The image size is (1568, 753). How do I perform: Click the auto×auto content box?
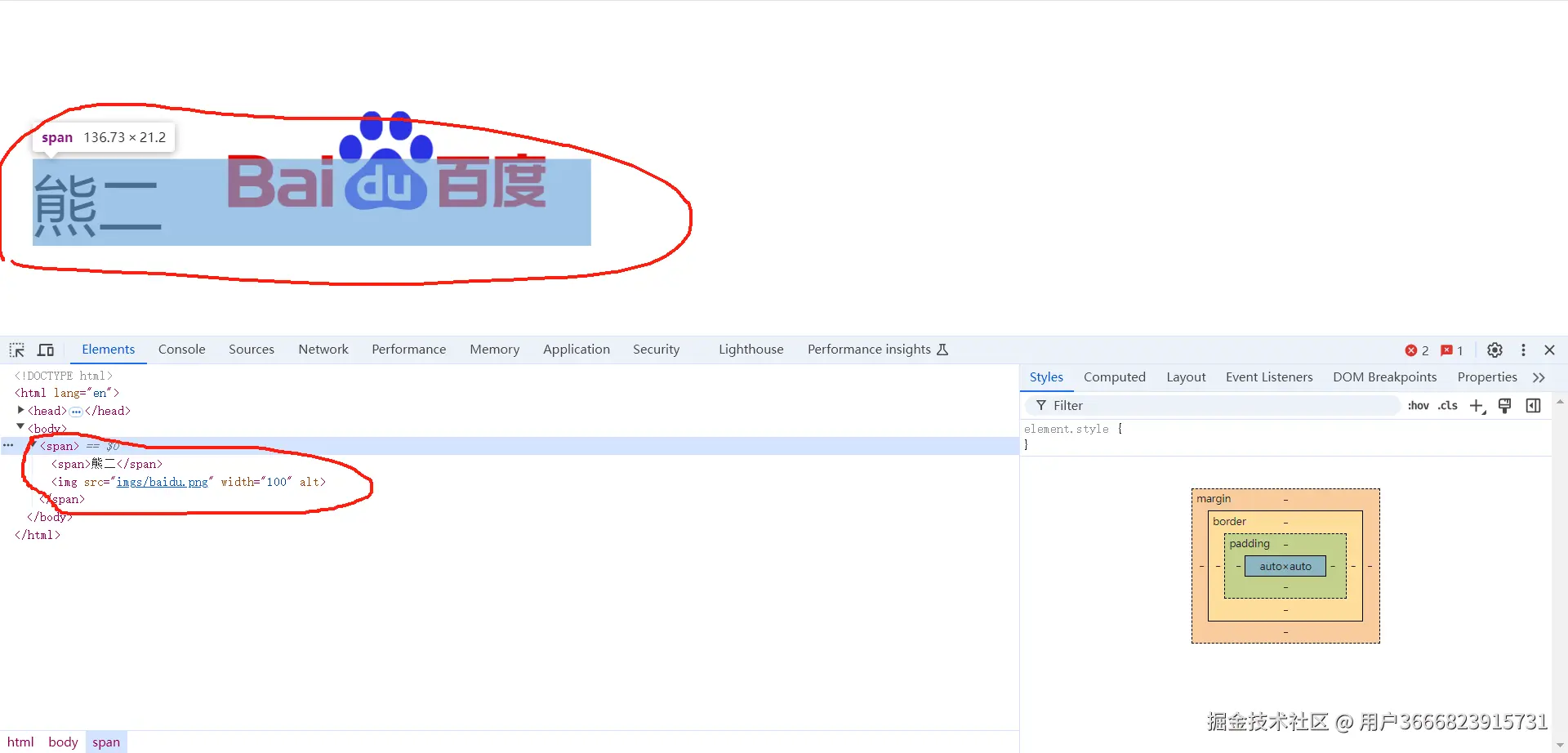(1285, 566)
